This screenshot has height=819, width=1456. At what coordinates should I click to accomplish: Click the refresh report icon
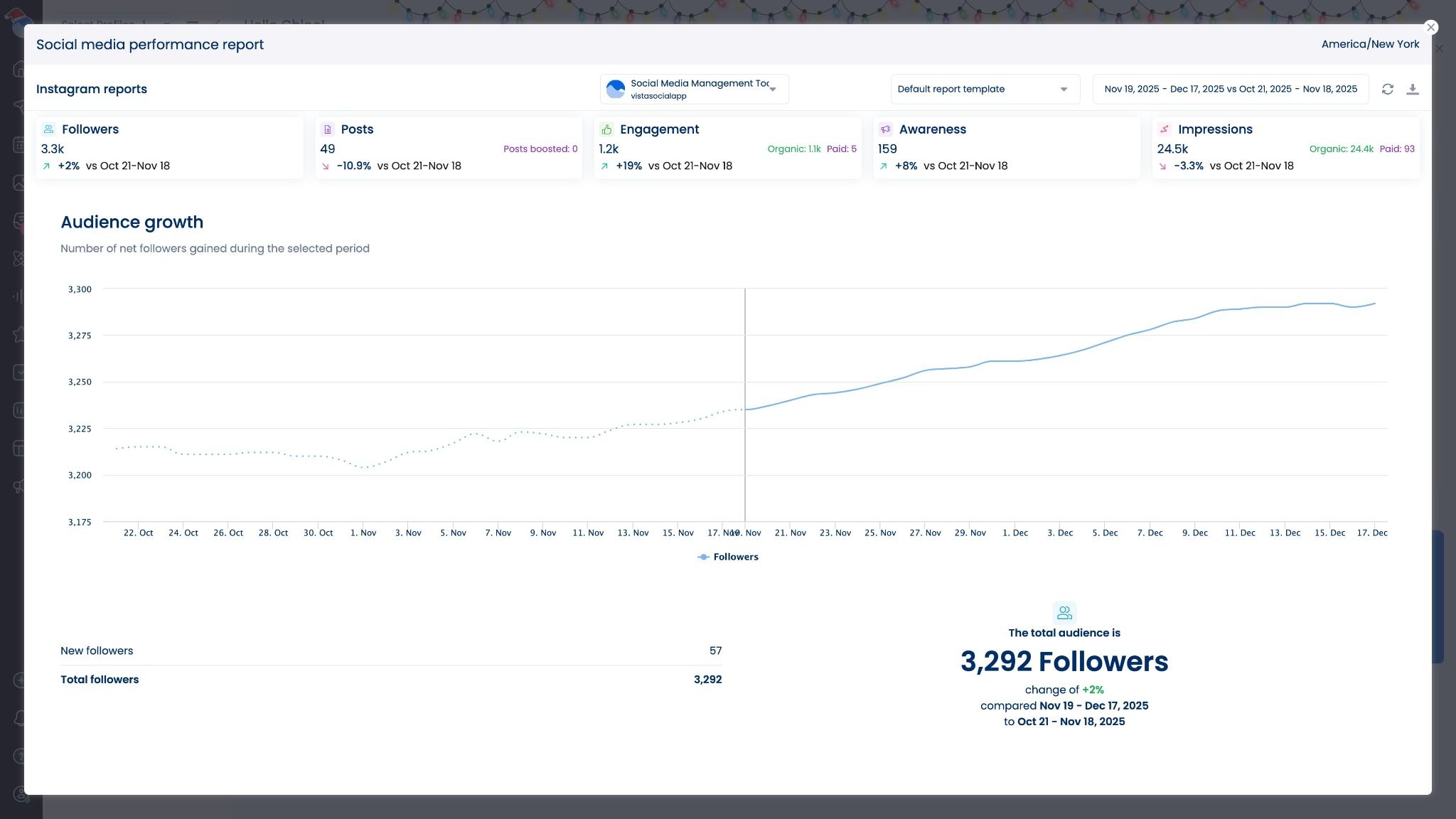pos(1388,88)
